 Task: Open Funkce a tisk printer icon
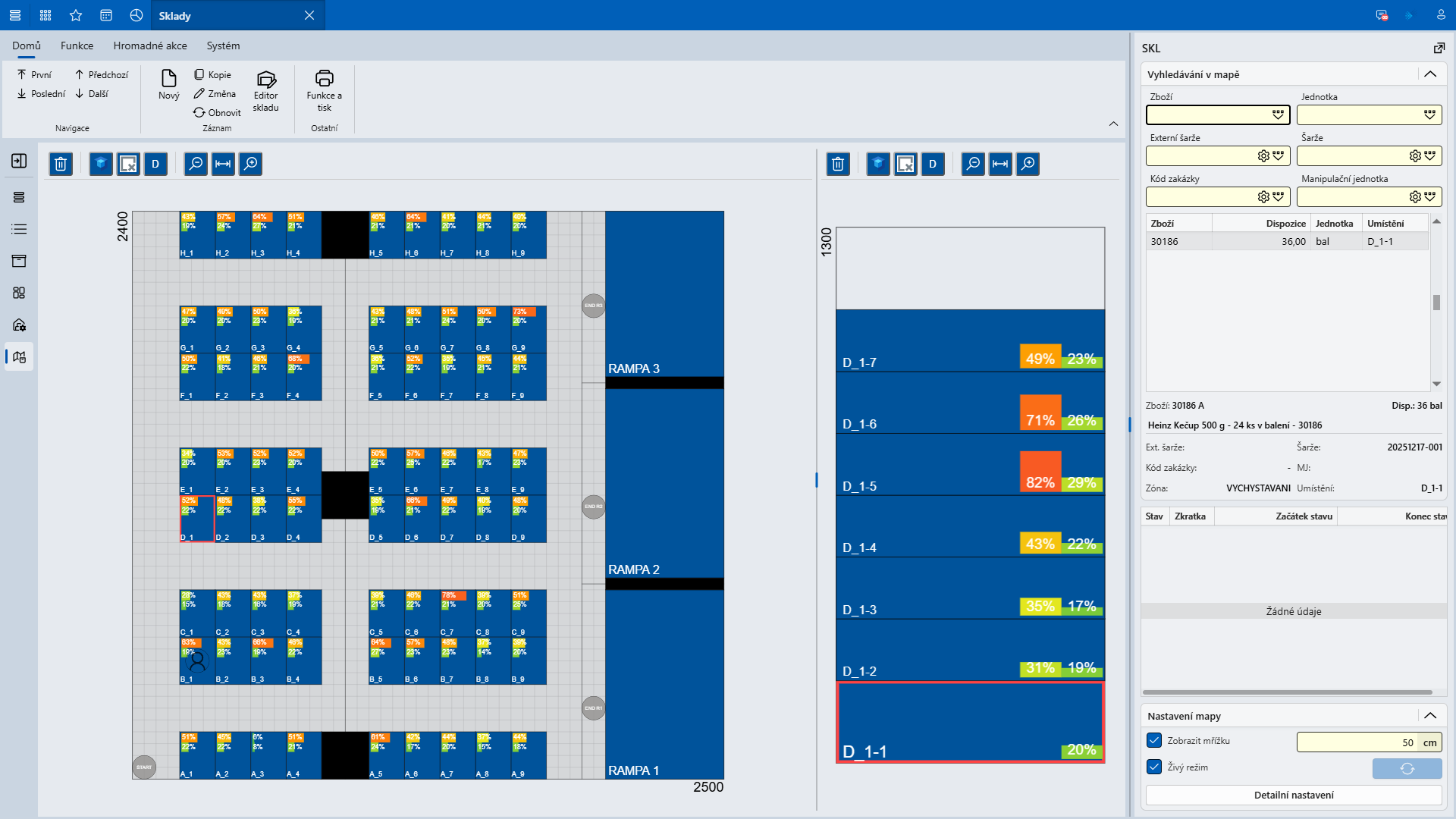point(324,91)
